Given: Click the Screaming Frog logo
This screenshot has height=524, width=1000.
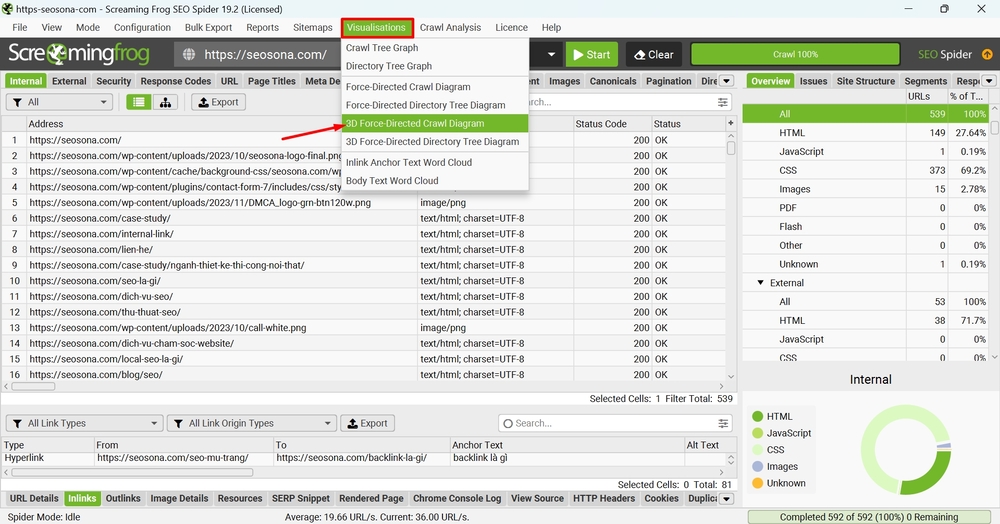Looking at the screenshot, I should click(78, 54).
